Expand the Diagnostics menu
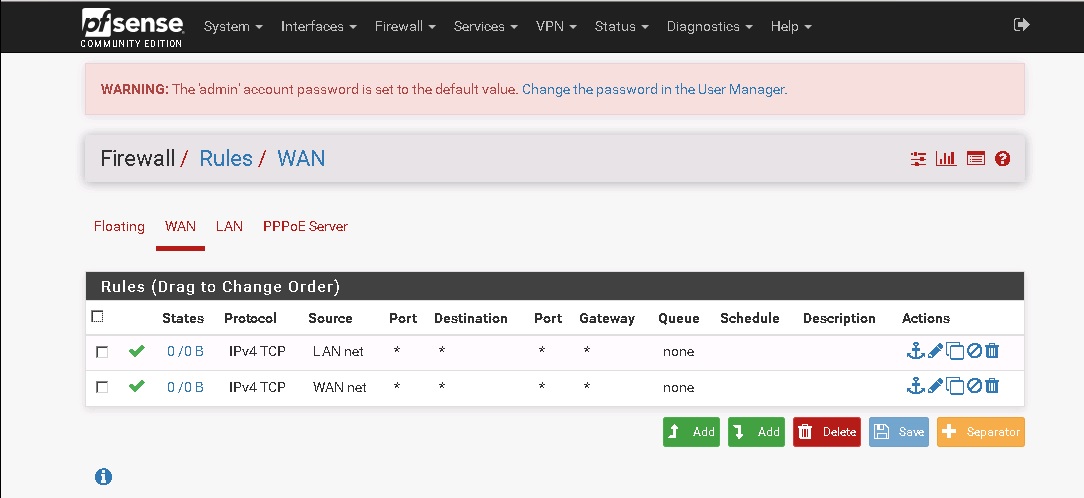Screen dimensions: 1084x498 point(708,26)
